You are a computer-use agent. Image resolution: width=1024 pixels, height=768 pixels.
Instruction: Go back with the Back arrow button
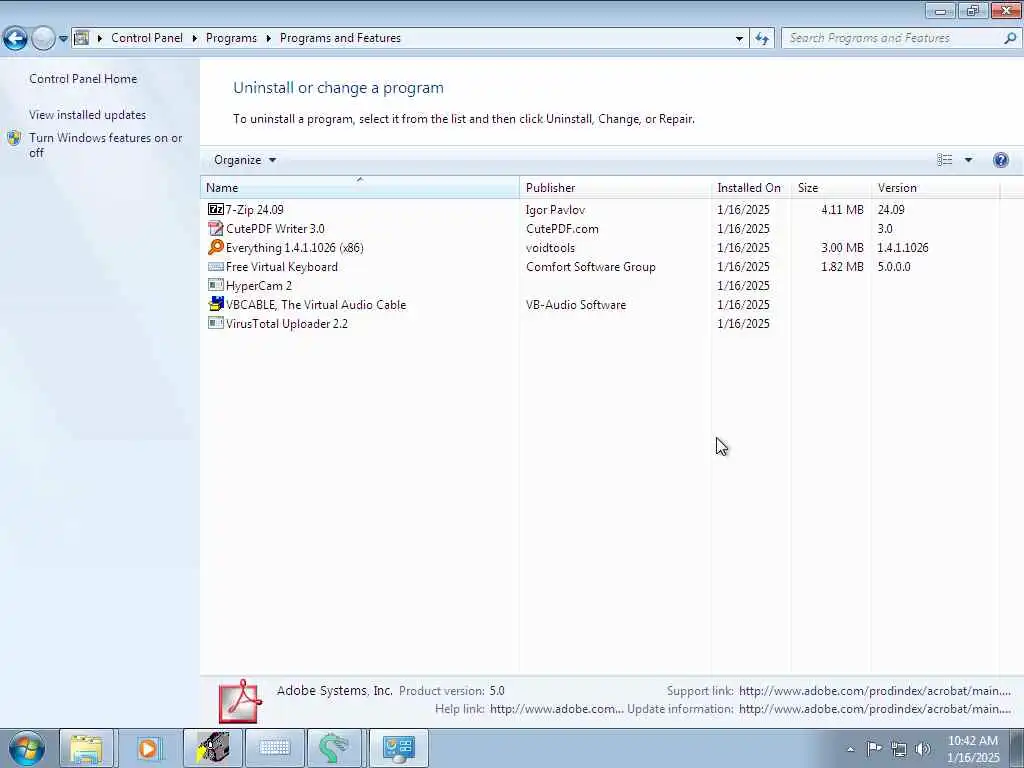[15, 39]
